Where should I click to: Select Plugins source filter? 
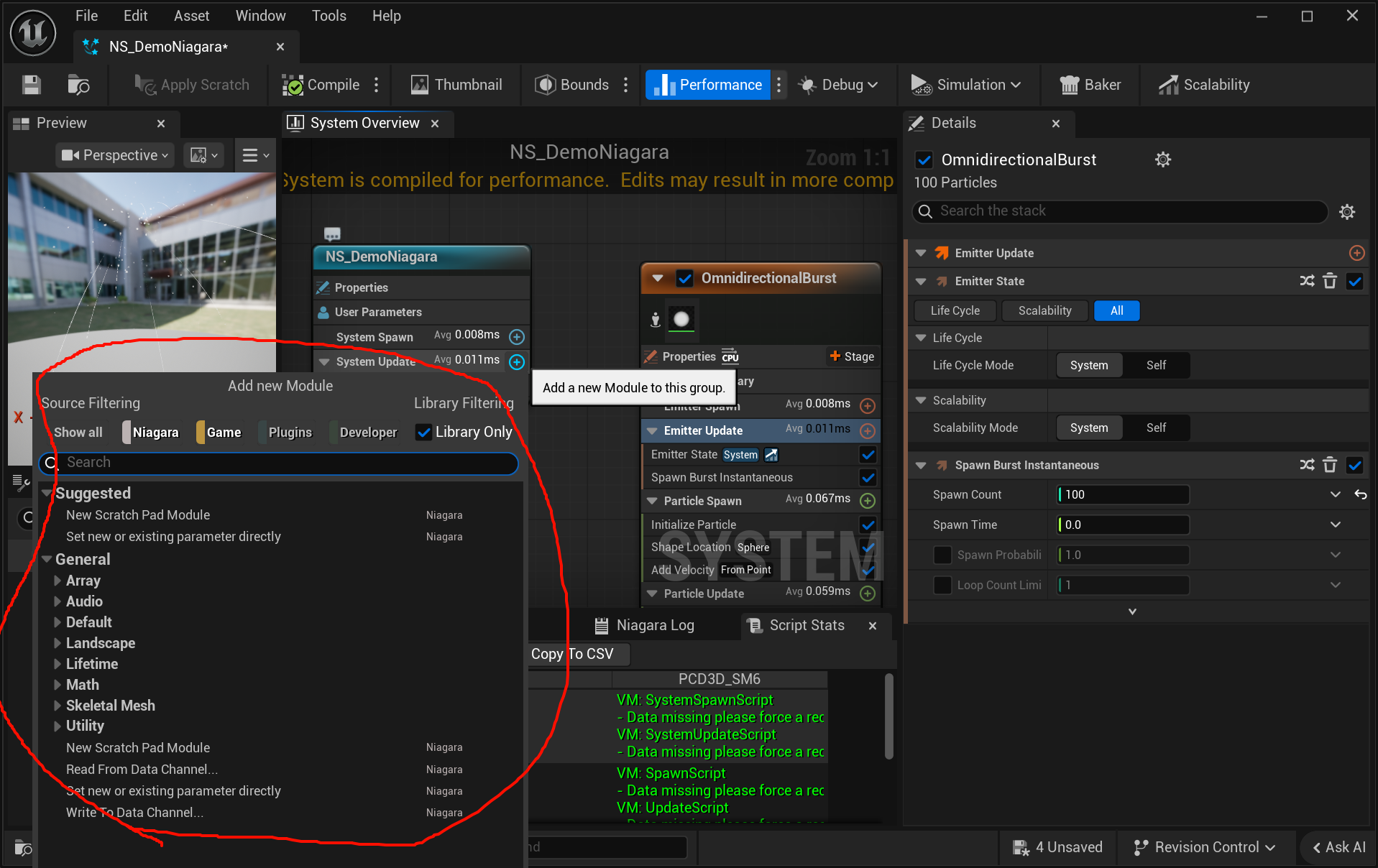pos(286,433)
